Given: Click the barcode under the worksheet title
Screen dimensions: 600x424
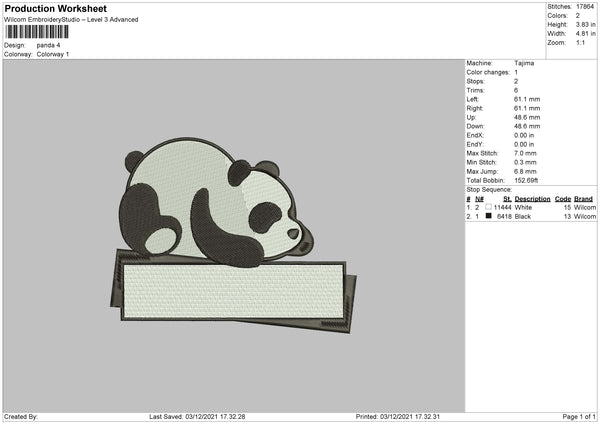Looking at the screenshot, I should (x=37, y=32).
